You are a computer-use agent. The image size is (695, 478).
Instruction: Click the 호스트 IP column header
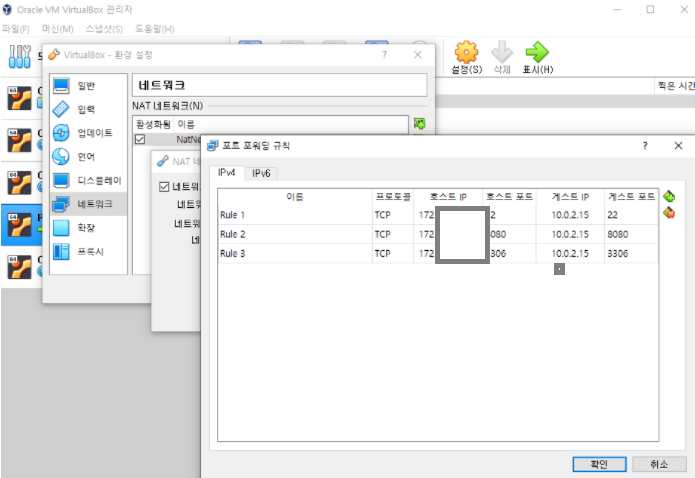click(448, 196)
